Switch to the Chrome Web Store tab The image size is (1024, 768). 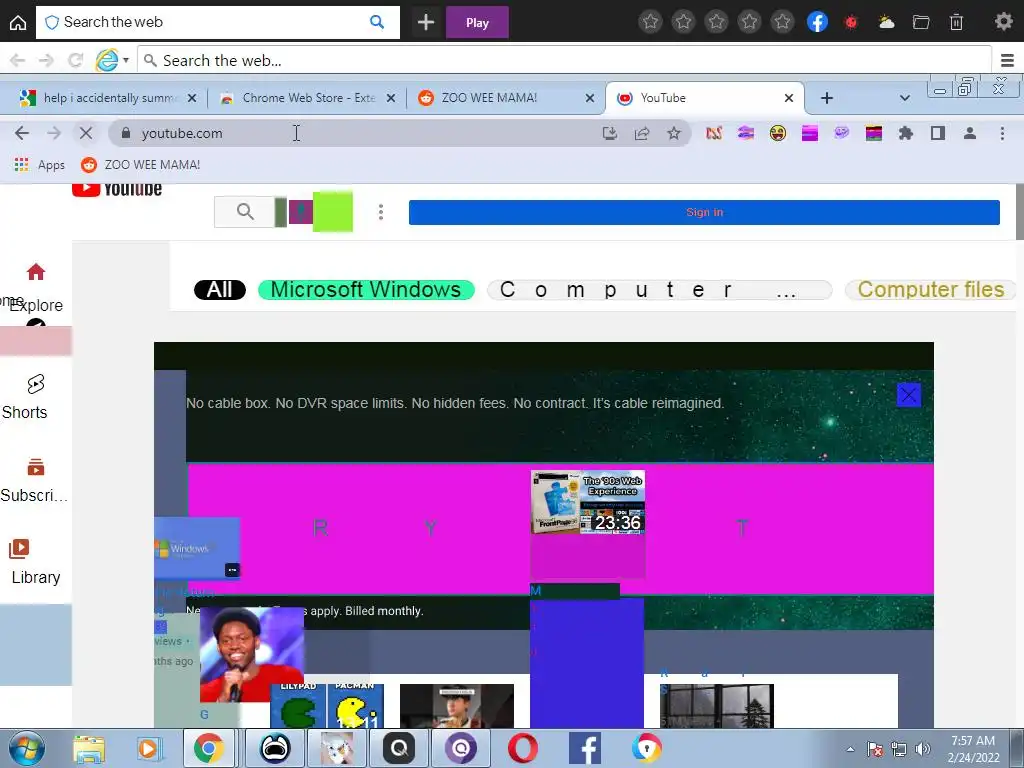(308, 98)
